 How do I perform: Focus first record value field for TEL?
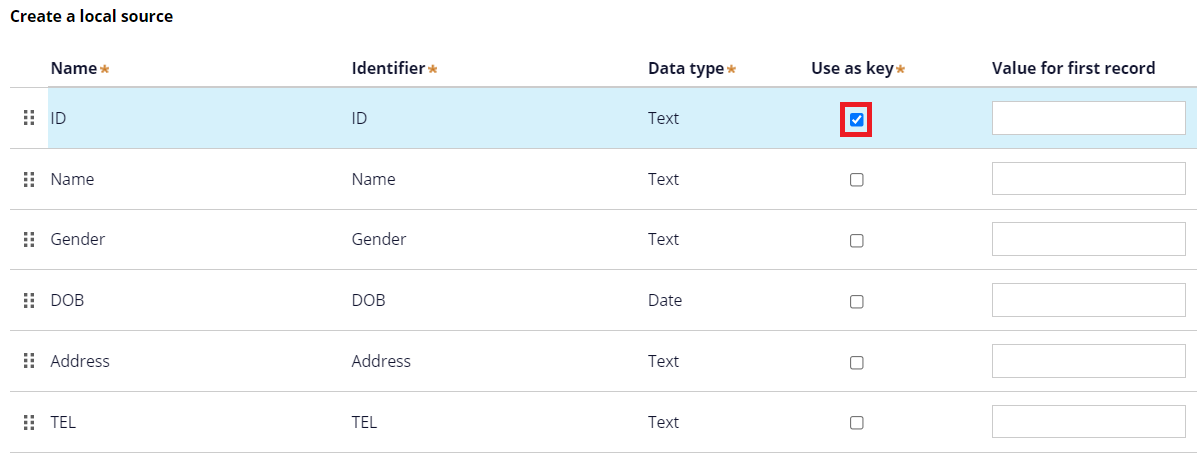[1089, 421]
